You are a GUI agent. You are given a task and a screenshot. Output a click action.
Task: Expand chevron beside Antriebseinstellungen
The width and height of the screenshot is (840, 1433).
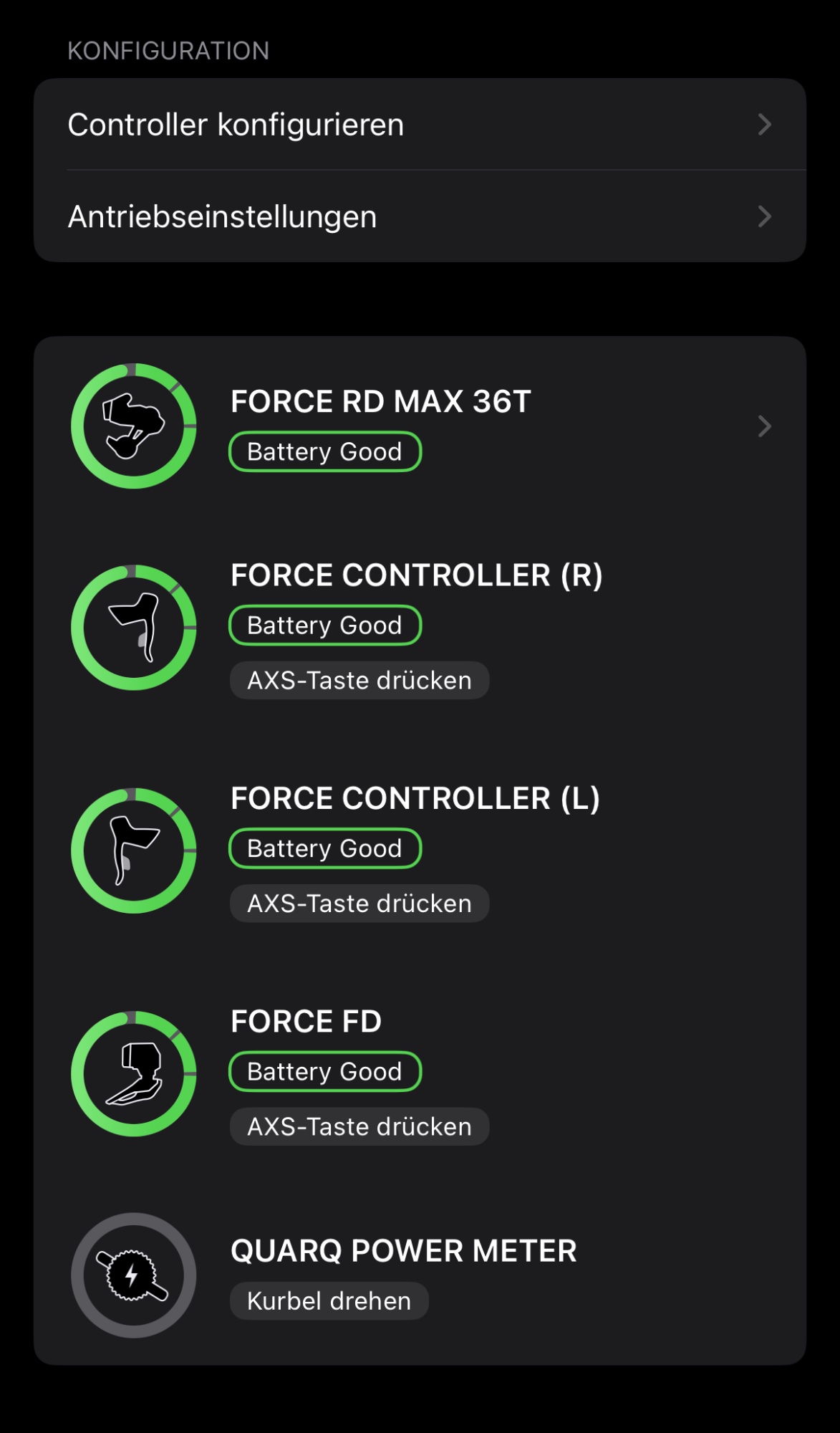764,216
